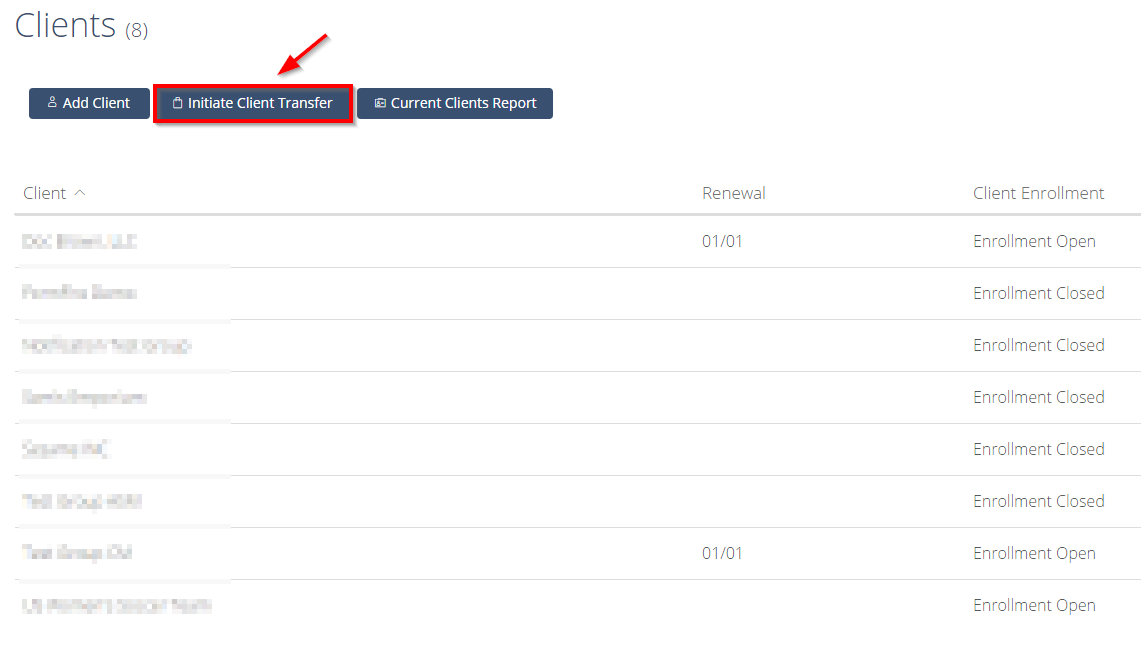Click Enrollment Closed in the second row
The image size is (1141, 652).
coord(1038,293)
